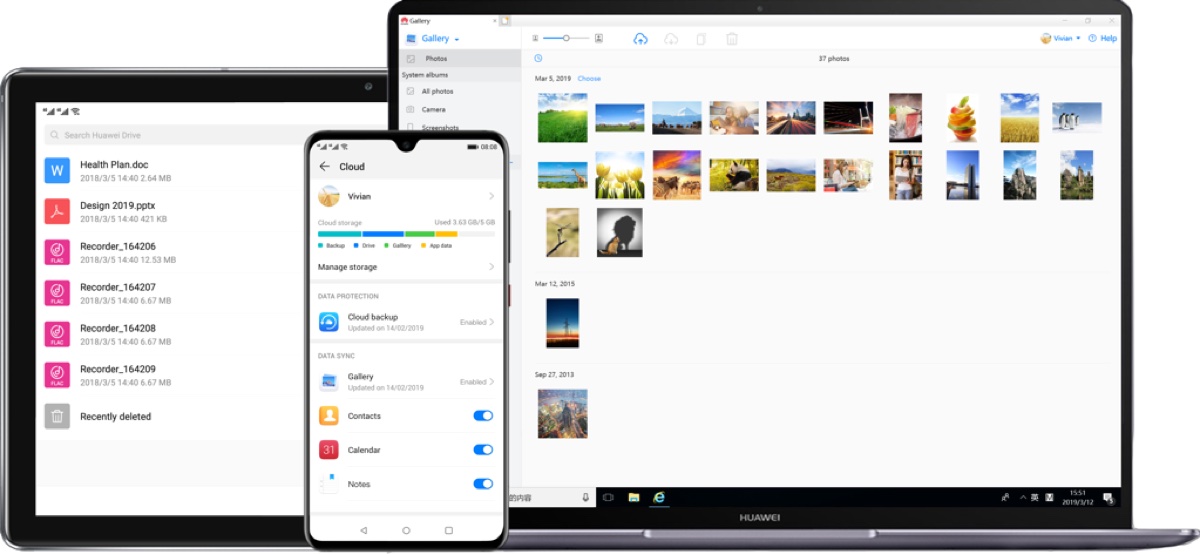
Task: Expand the Gallery Enabled chevron on phone
Action: pos(492,382)
